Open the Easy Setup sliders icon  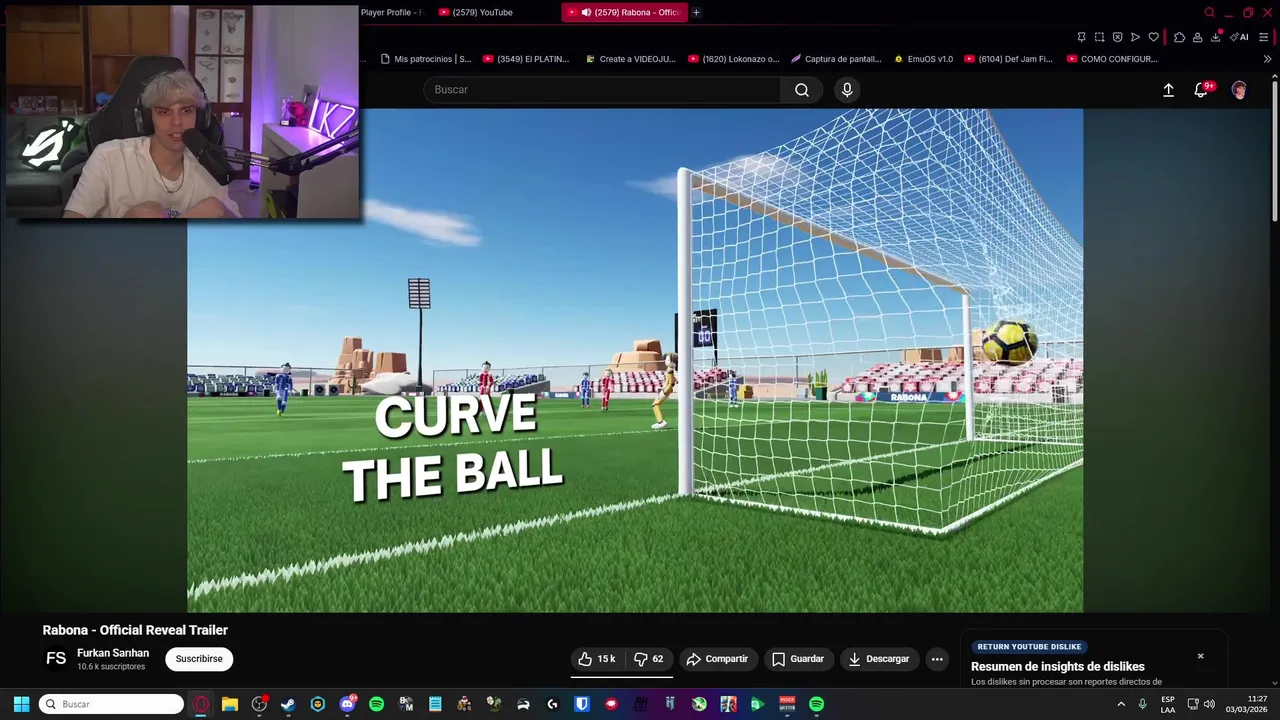(x=1264, y=37)
